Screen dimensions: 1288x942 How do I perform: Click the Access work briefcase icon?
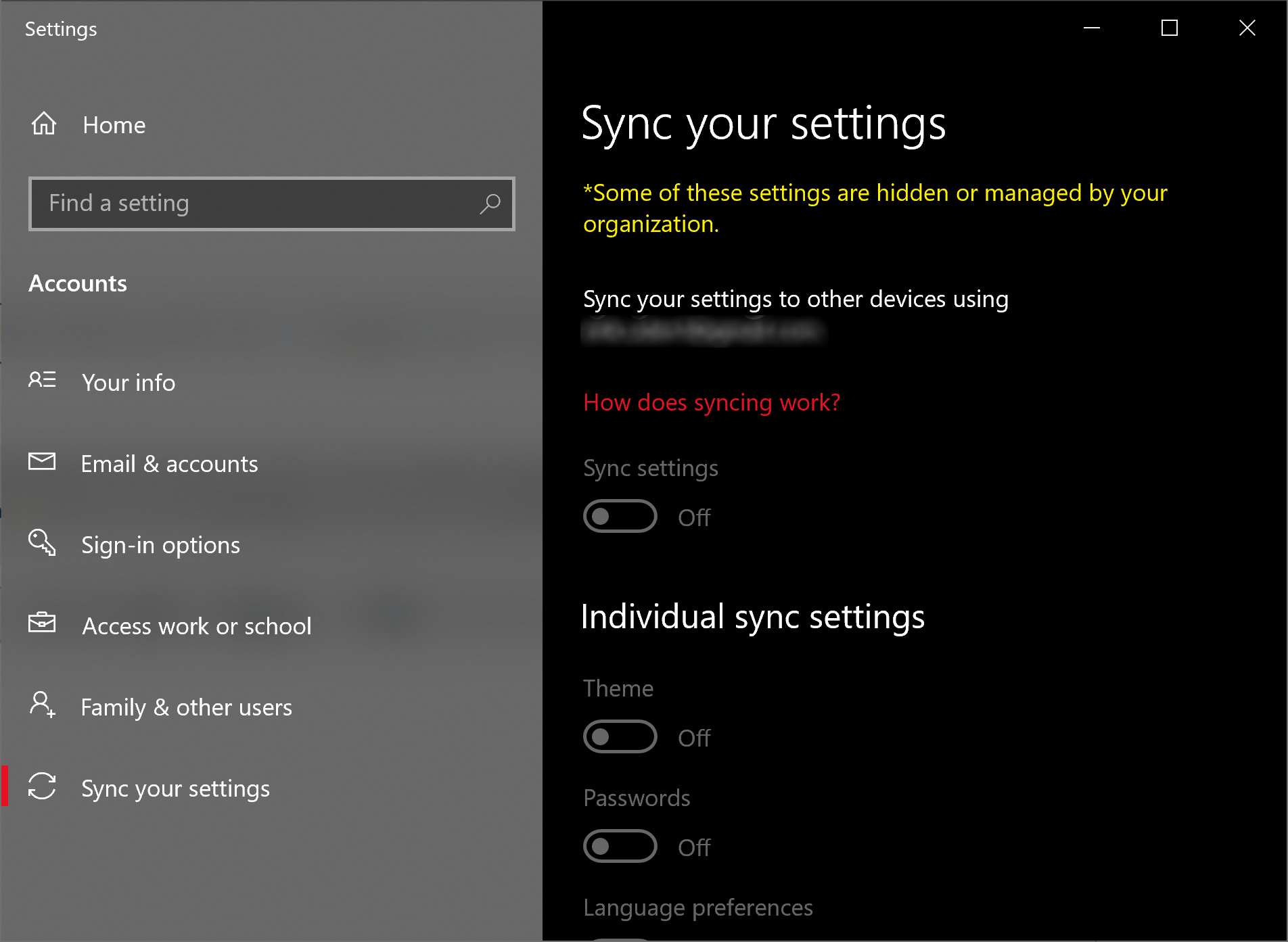click(x=42, y=622)
